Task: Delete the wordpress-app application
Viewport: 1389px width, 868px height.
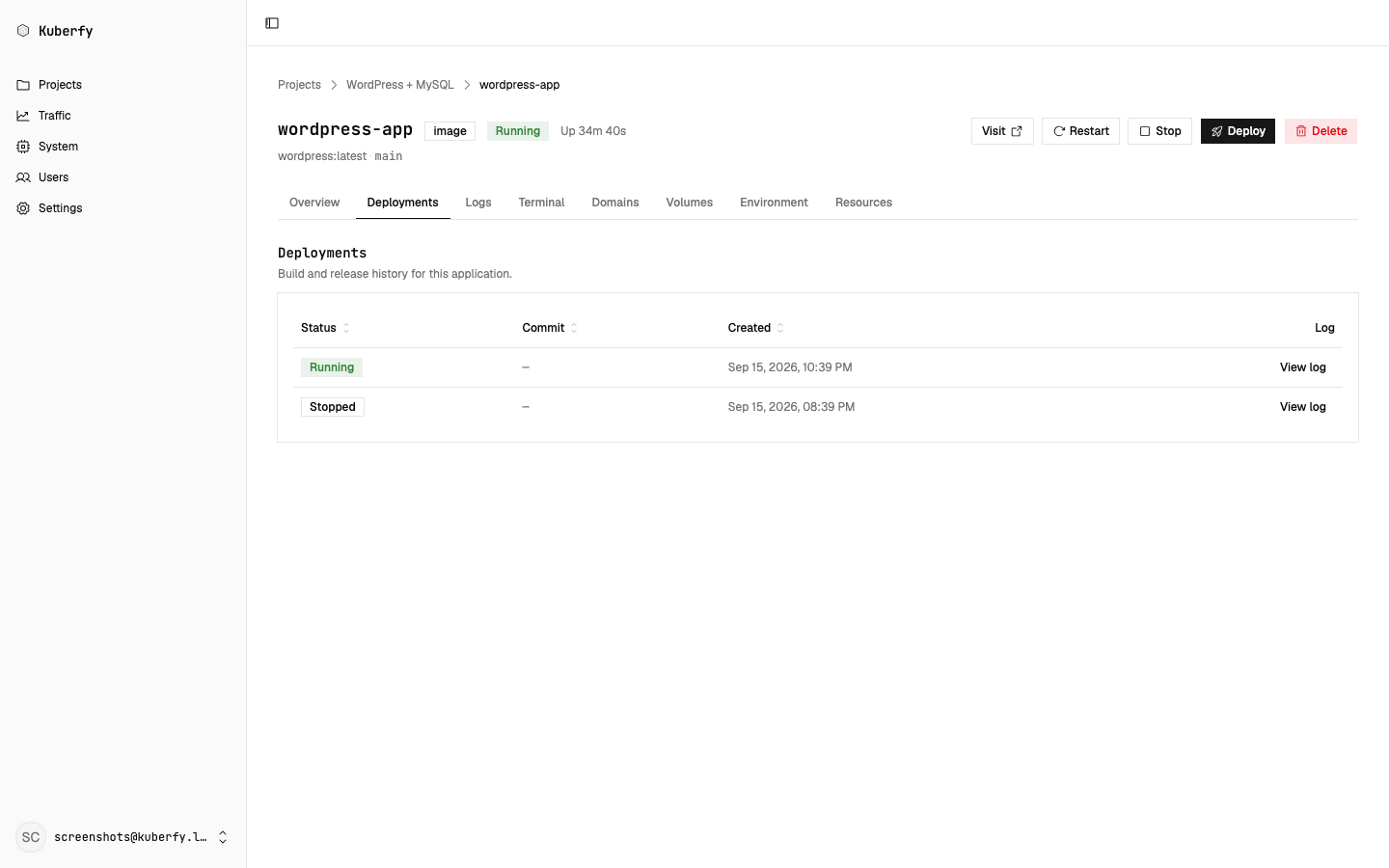Action: click(x=1321, y=131)
